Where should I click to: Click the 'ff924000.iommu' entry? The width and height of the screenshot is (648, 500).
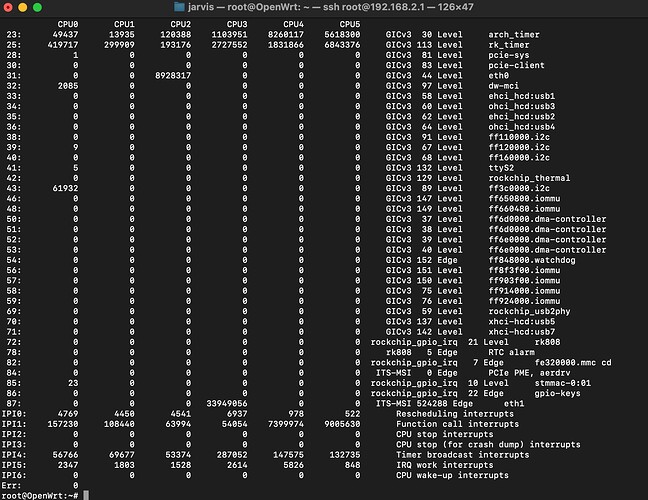(524, 301)
